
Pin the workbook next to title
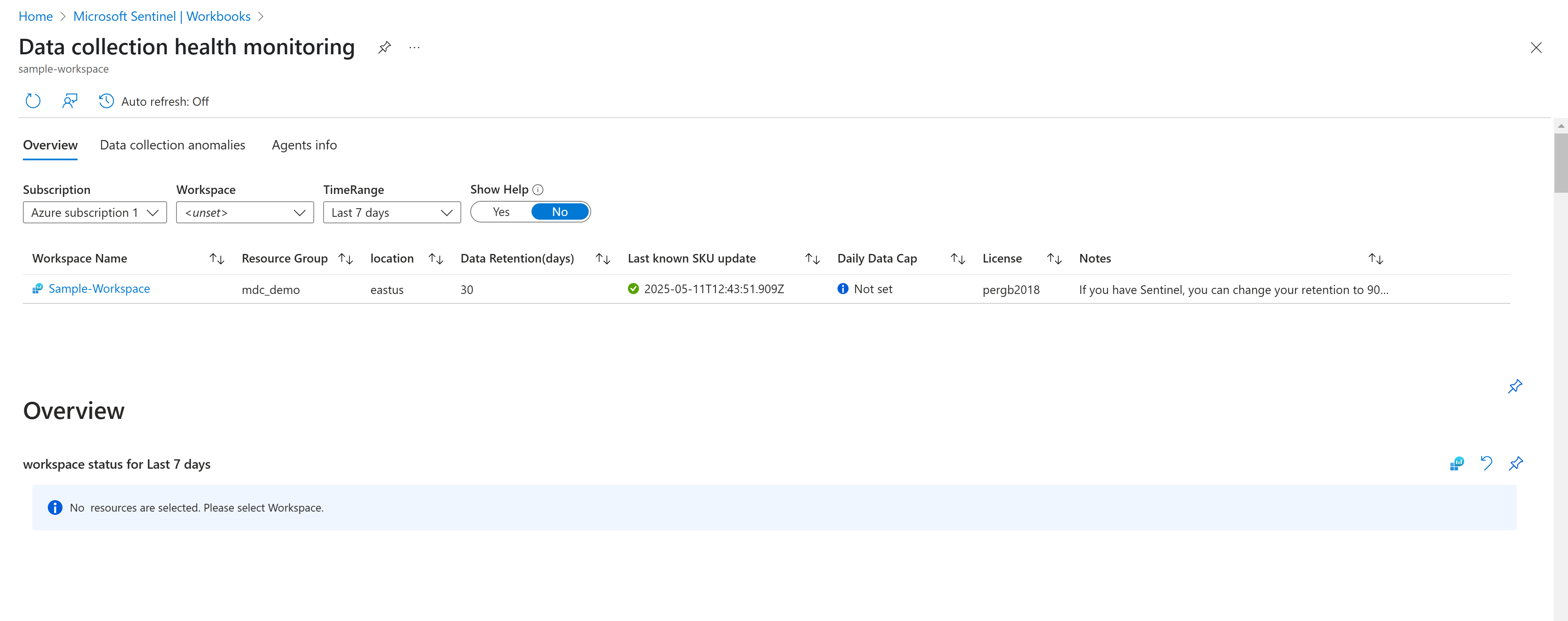coord(384,47)
